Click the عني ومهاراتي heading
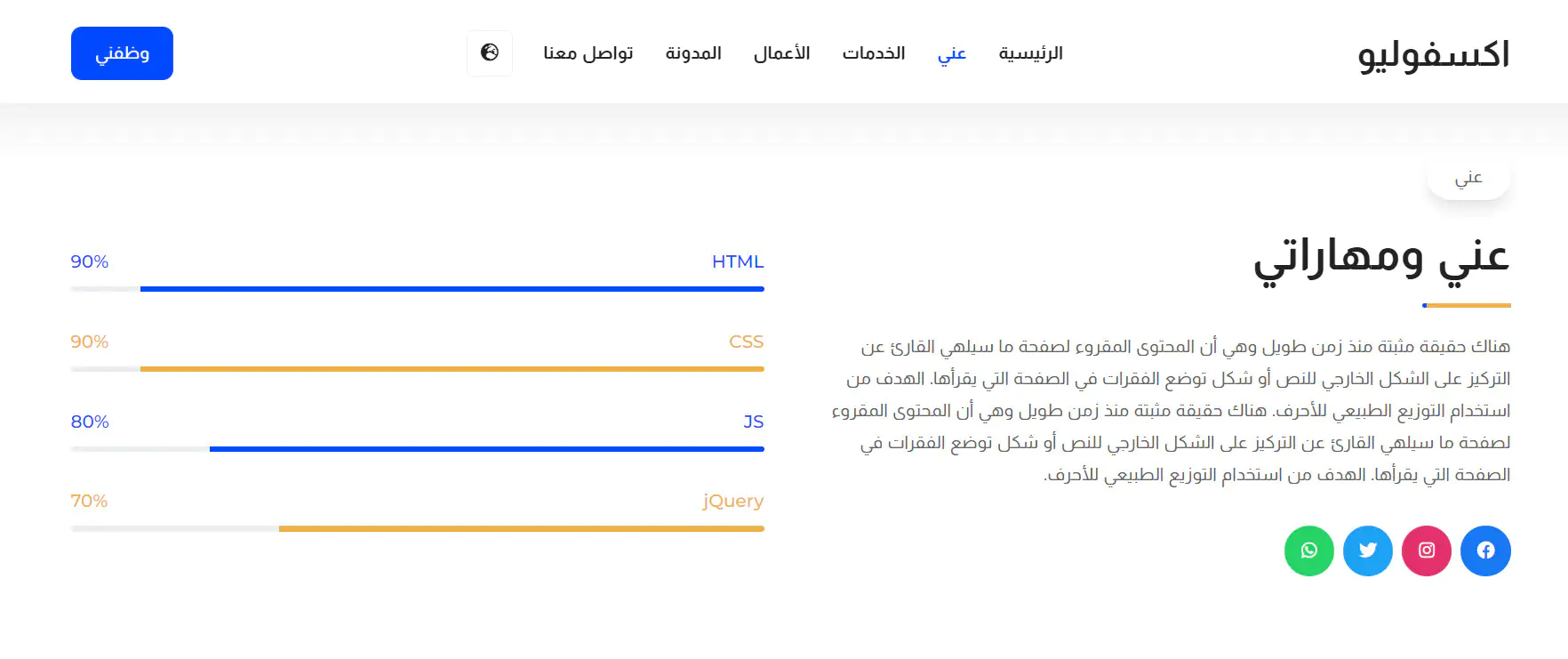 pyautogui.click(x=1381, y=257)
